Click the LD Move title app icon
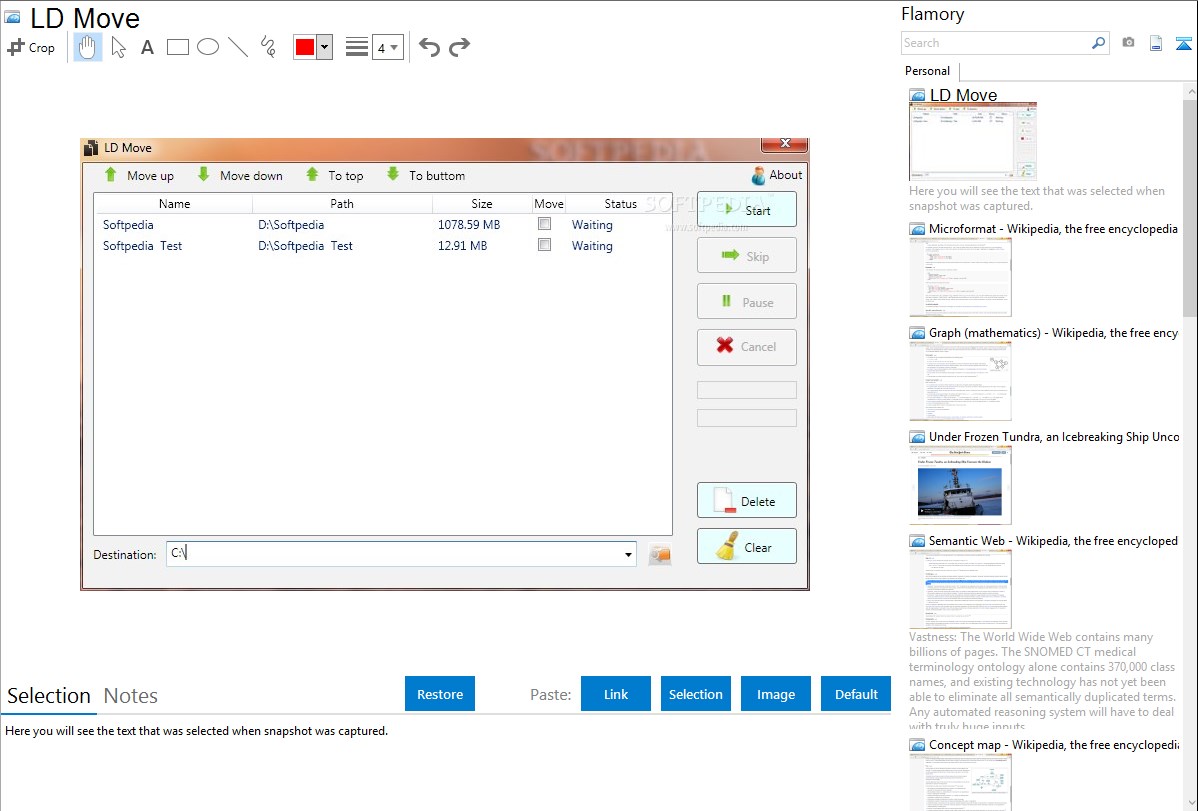Viewport: 1198px width, 811px height. 91,148
